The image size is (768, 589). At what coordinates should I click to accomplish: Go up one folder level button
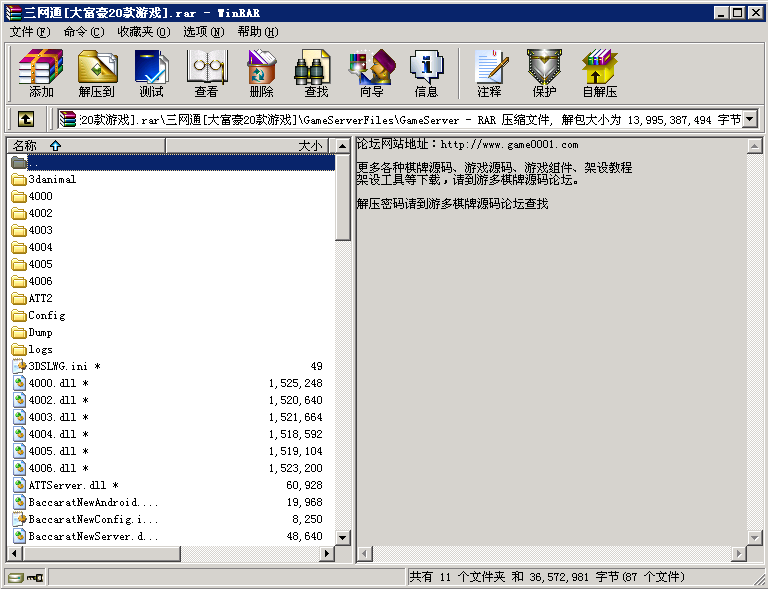click(x=25, y=119)
